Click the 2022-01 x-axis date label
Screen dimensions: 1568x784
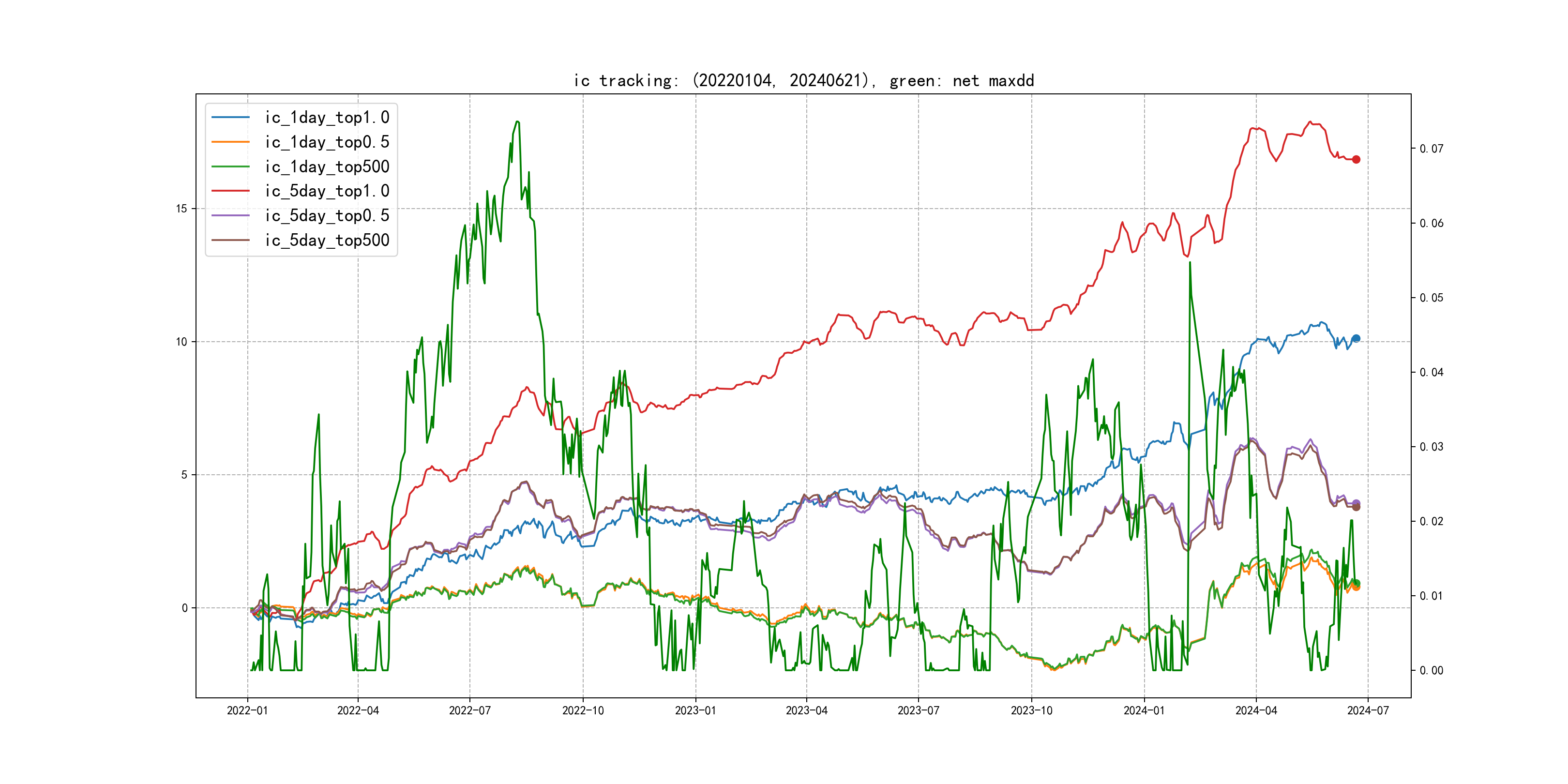tap(247, 710)
